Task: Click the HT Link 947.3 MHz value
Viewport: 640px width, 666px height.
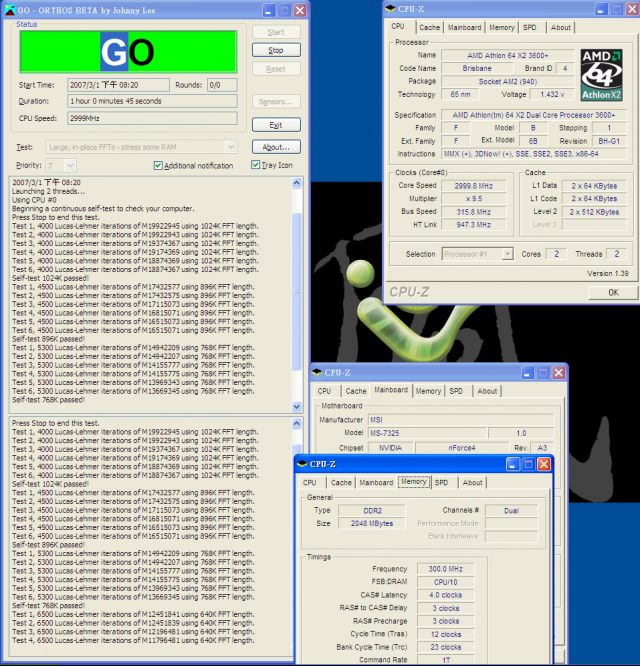Action: coord(474,224)
